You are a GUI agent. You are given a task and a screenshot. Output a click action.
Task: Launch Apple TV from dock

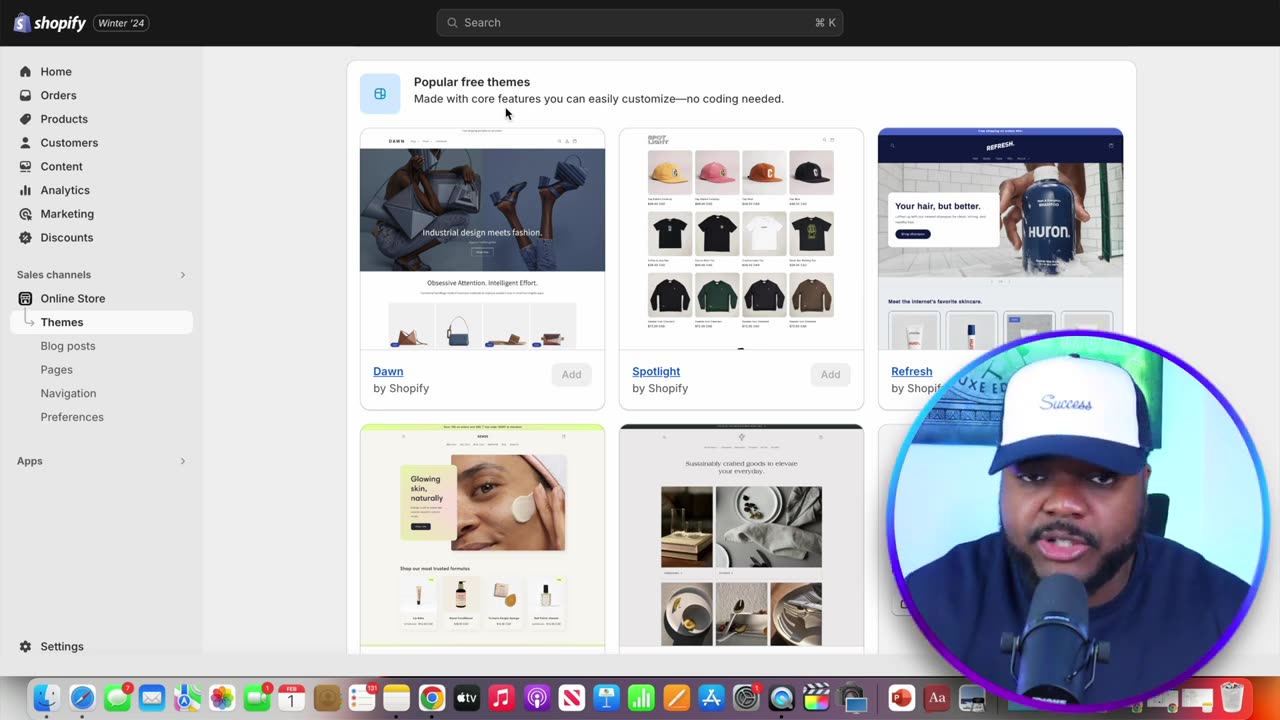467,697
